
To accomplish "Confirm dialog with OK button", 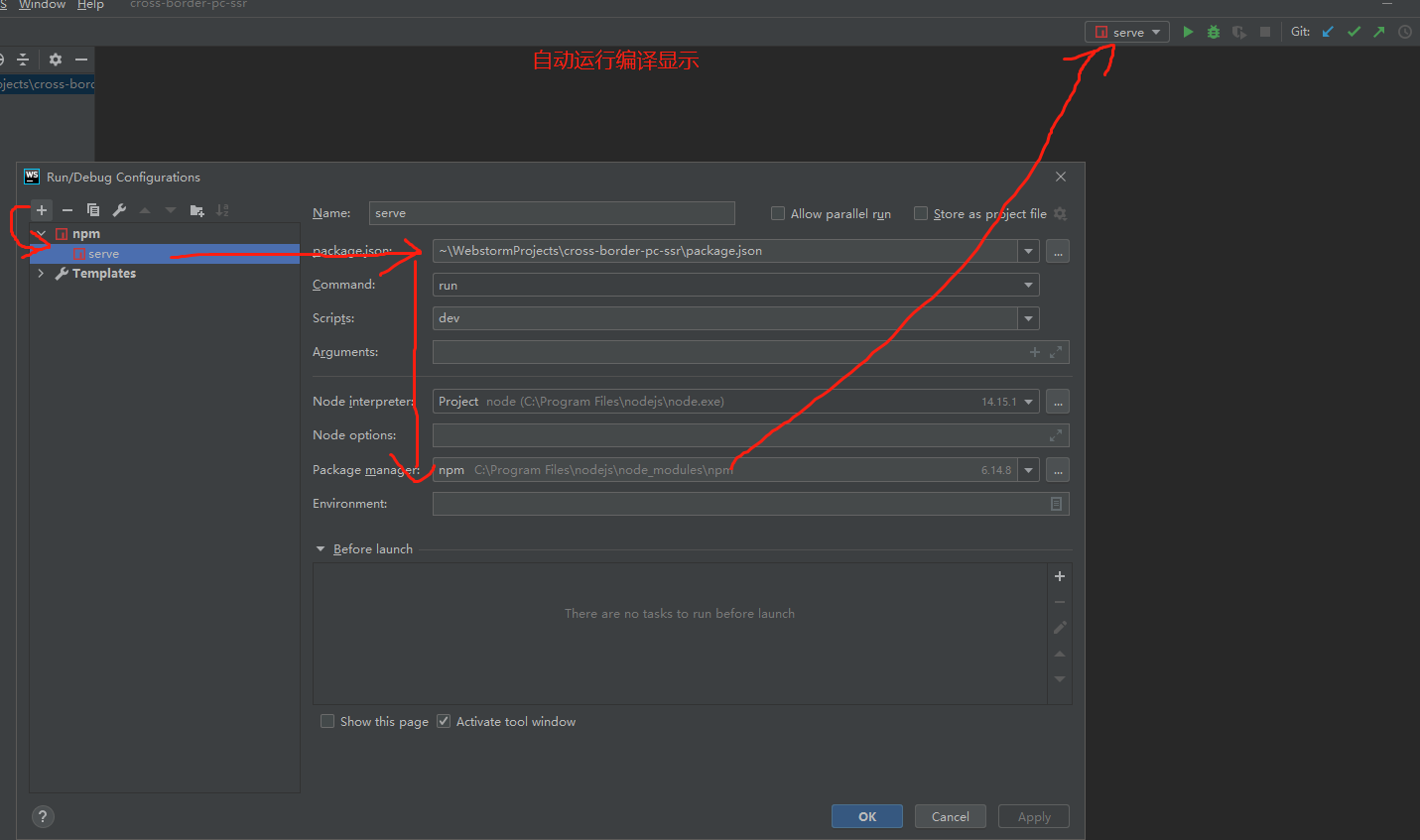I will [867, 816].
